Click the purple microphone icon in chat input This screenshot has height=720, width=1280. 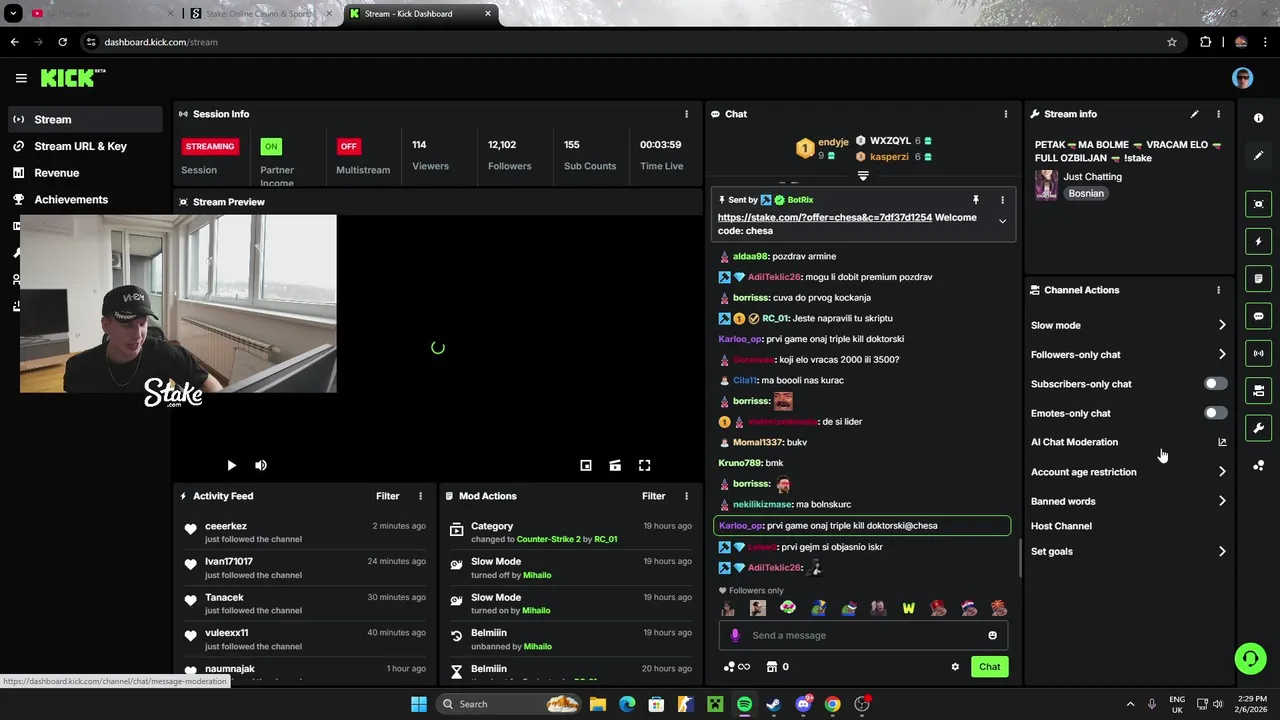click(x=735, y=635)
